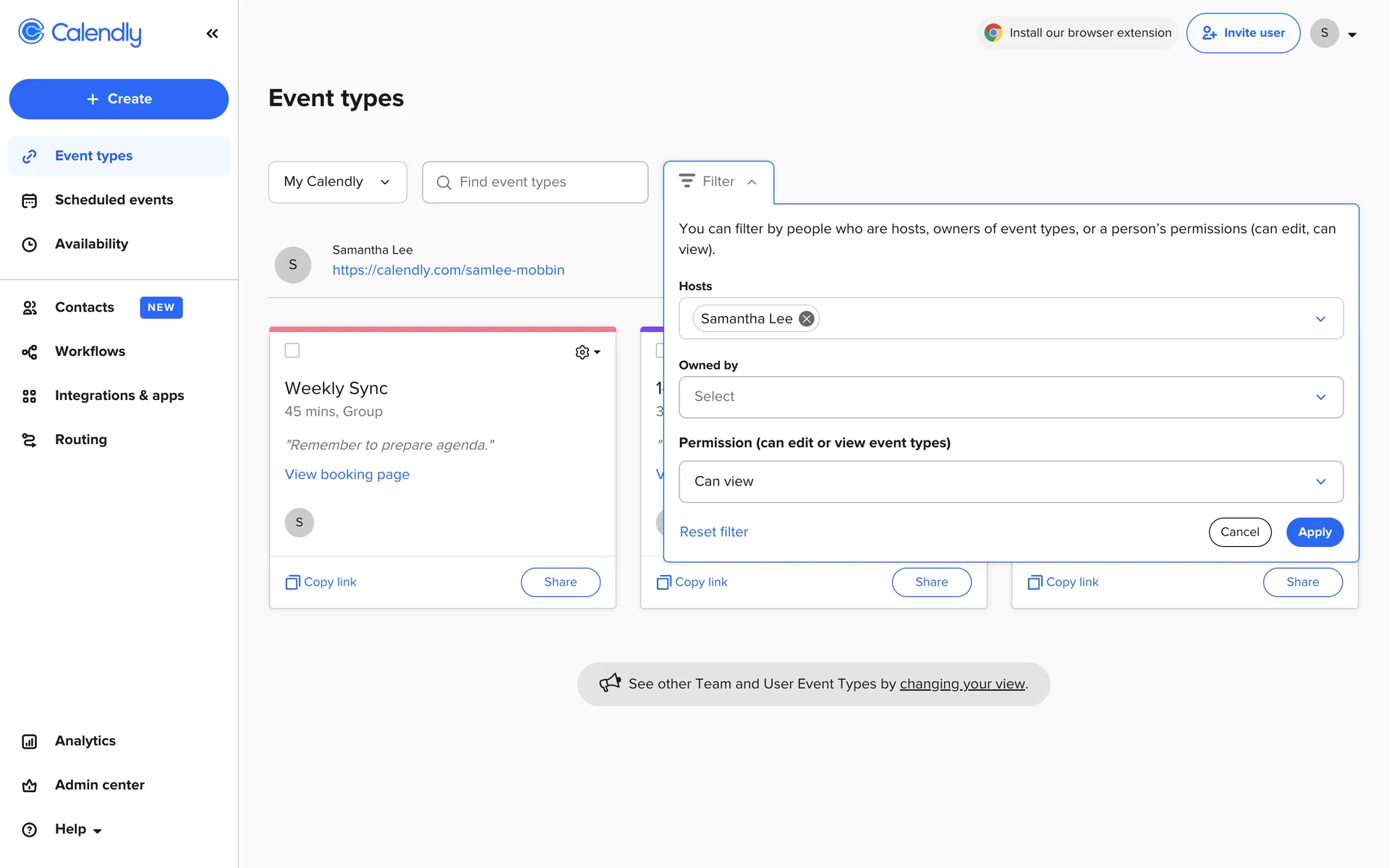
Task: Open Routing from the sidebar
Action: [80, 440]
